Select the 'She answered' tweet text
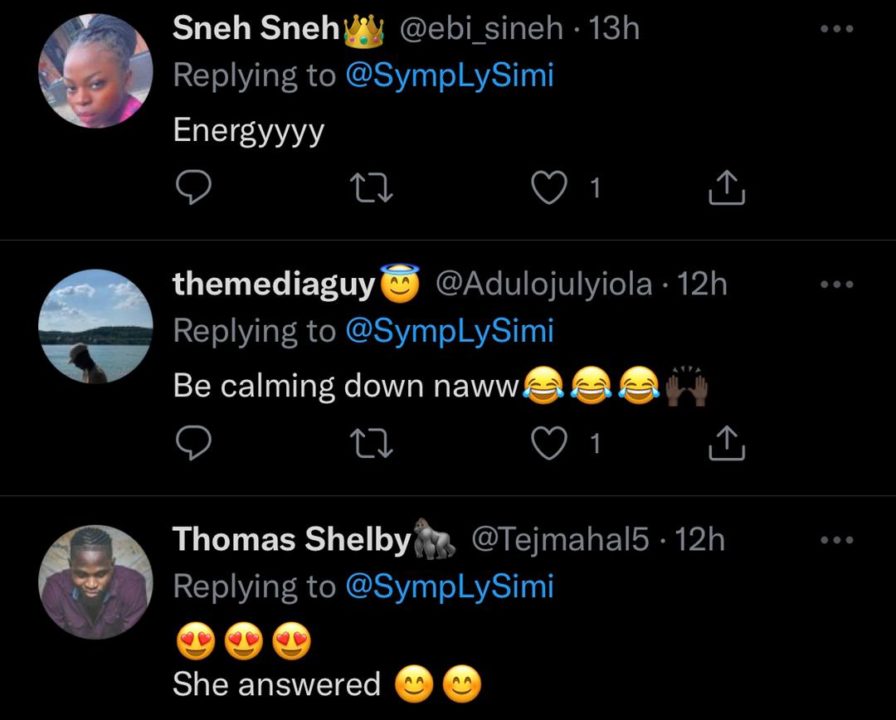The image size is (896, 720). [275, 684]
